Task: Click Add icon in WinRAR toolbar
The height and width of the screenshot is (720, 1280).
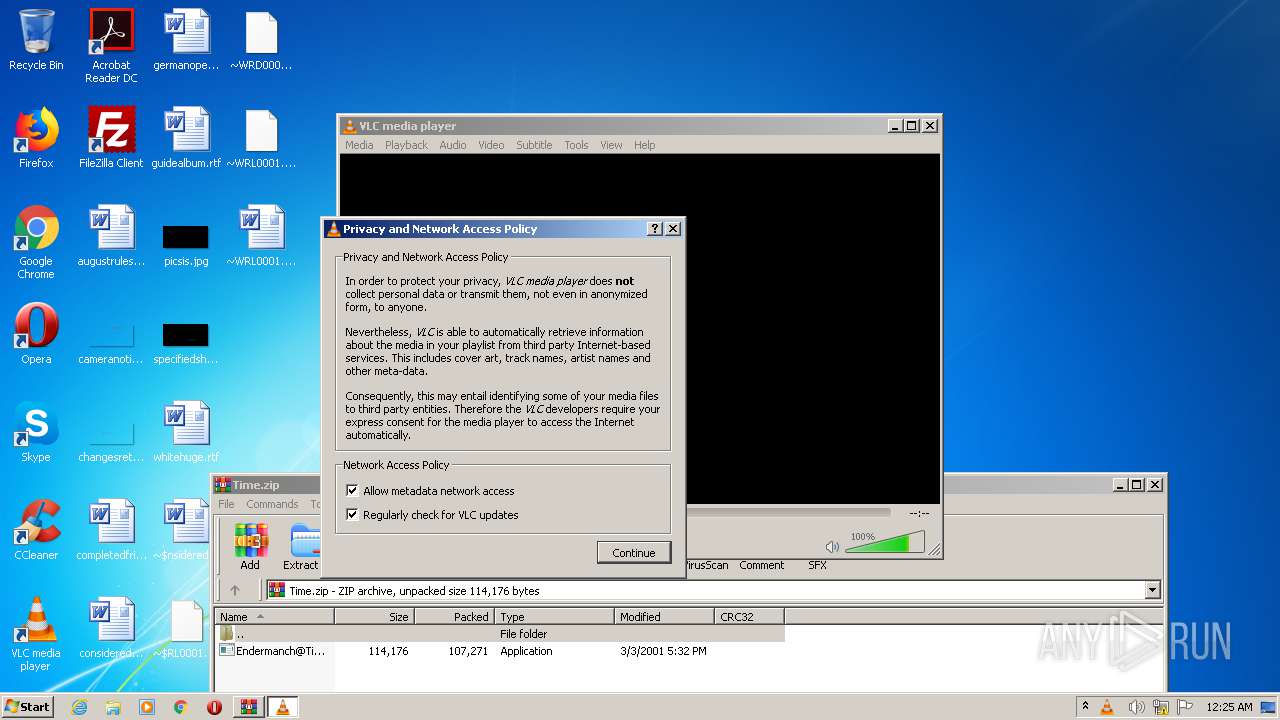Action: pos(250,547)
